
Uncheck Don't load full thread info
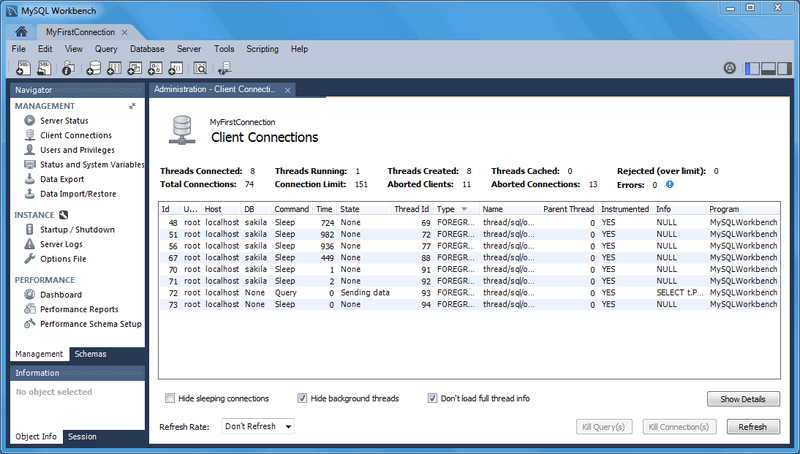coord(432,398)
